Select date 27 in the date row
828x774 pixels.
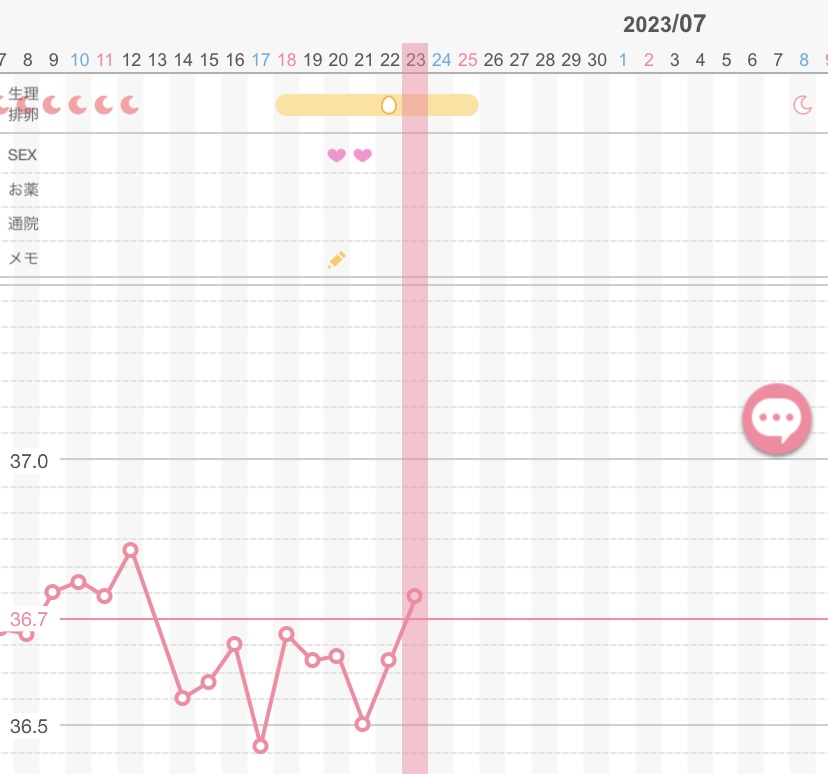coord(519,60)
